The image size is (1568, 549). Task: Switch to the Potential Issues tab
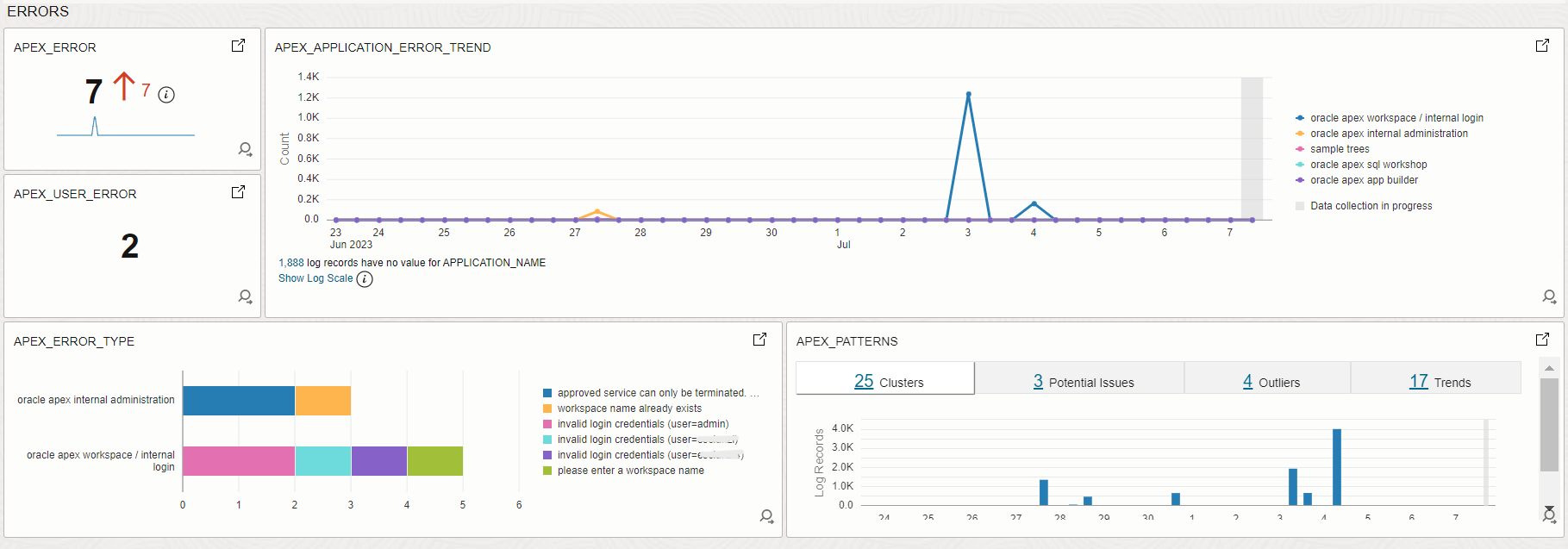pyautogui.click(x=1083, y=382)
